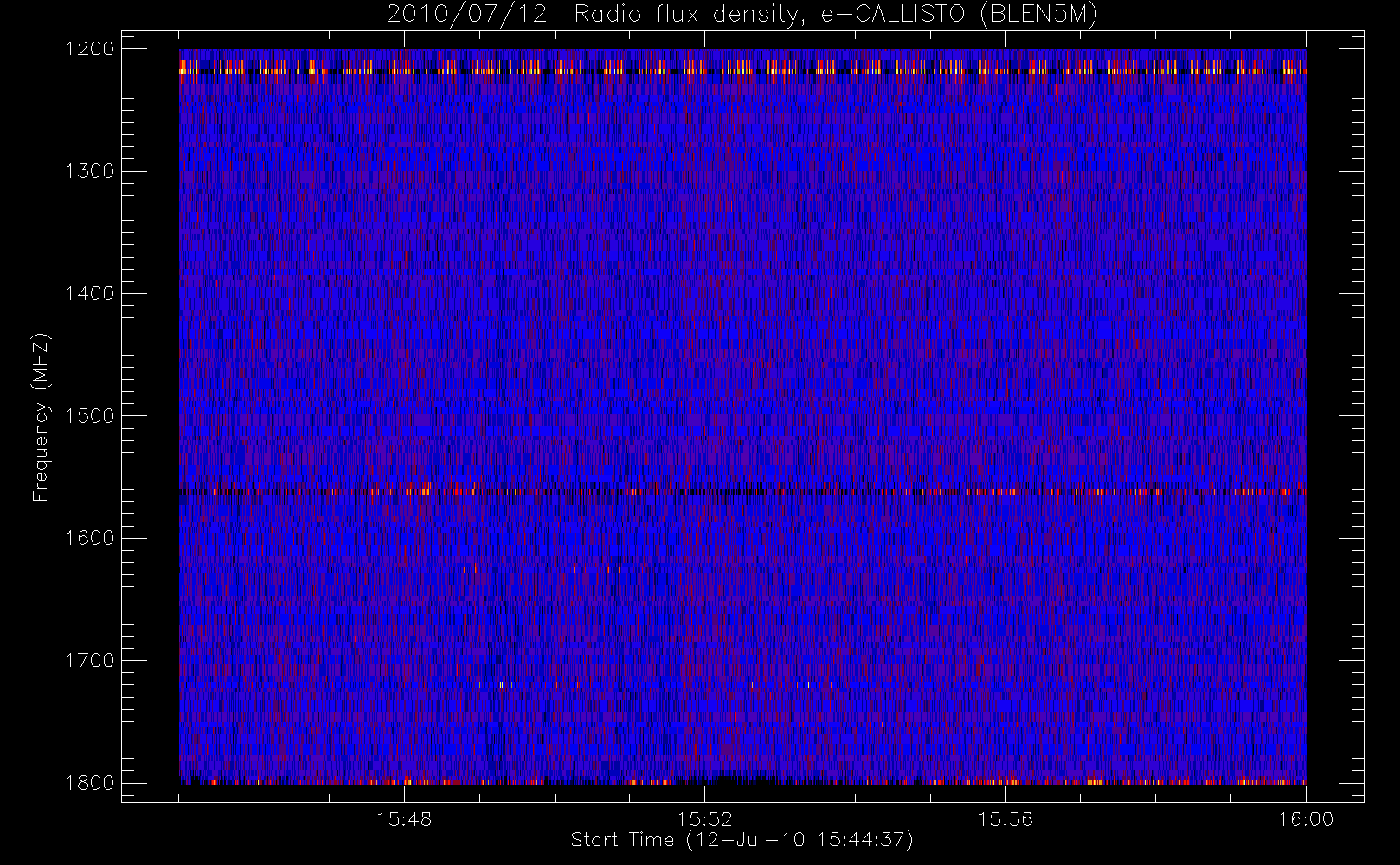Click the 'Start Time (12-Jul-10 15:44:37)' label

point(742,840)
